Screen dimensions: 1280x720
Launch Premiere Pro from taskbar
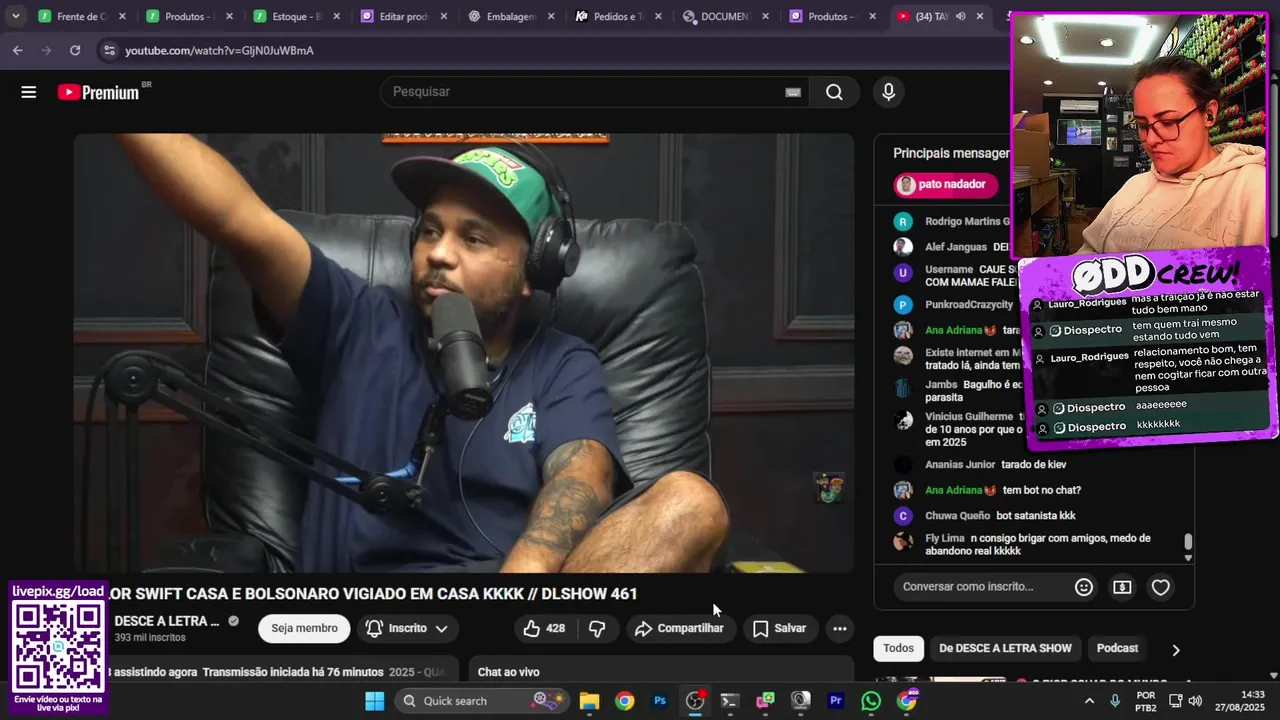pos(836,700)
